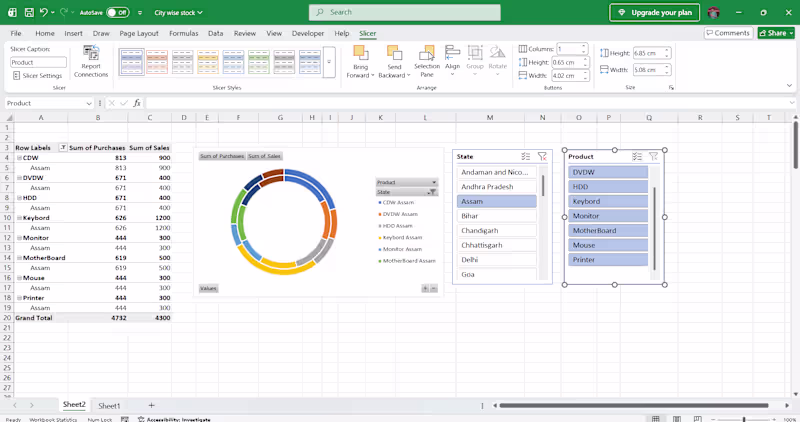Image resolution: width=800 pixels, height=422 pixels.
Task: Toggle multi-select in Product slicer
Action: click(637, 157)
